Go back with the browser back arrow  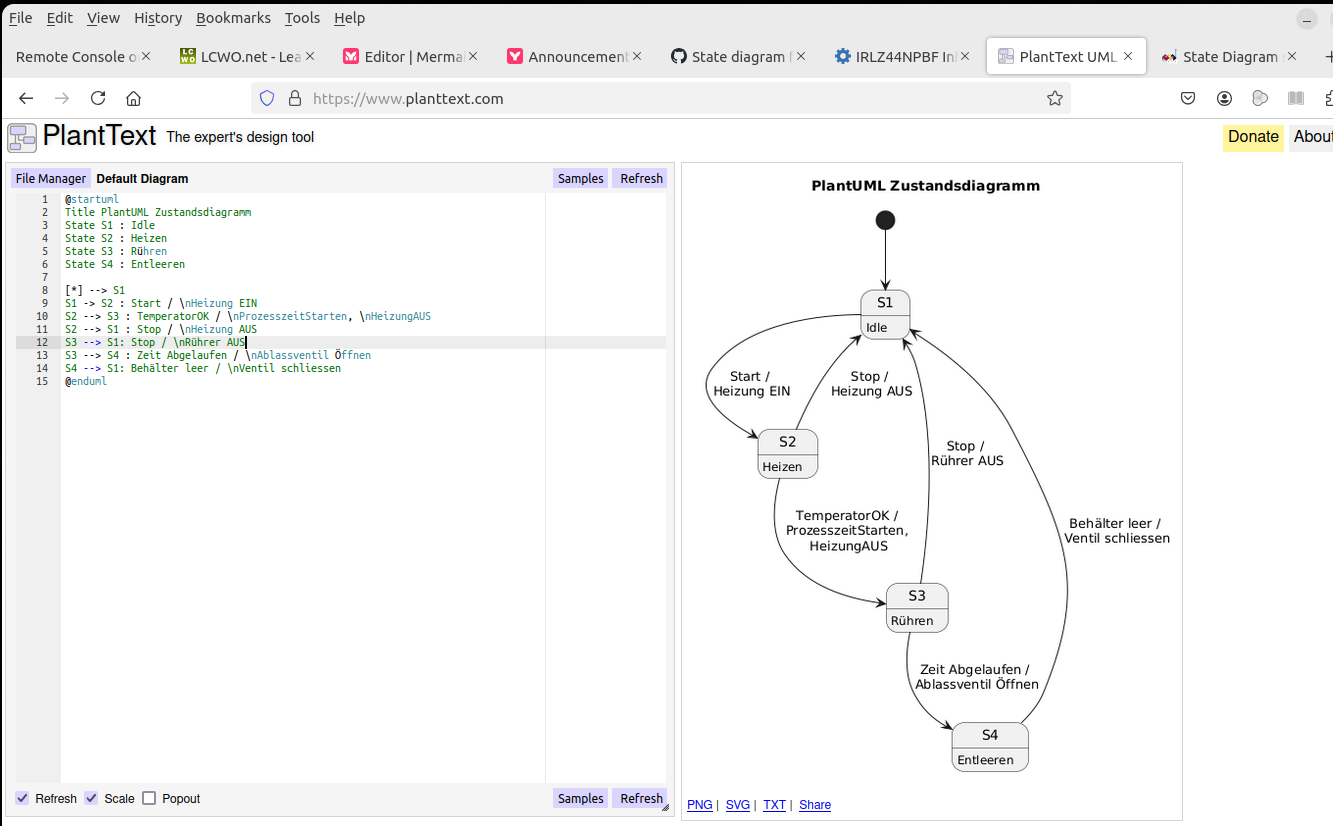coord(27,98)
